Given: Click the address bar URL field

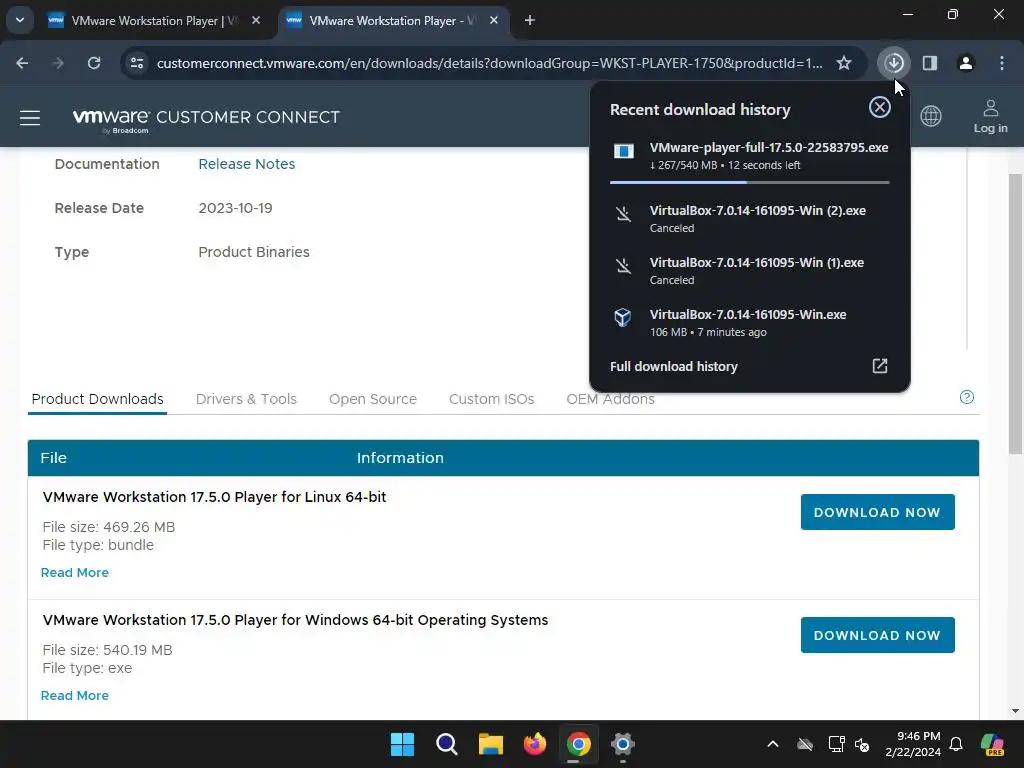Looking at the screenshot, I should coord(489,63).
